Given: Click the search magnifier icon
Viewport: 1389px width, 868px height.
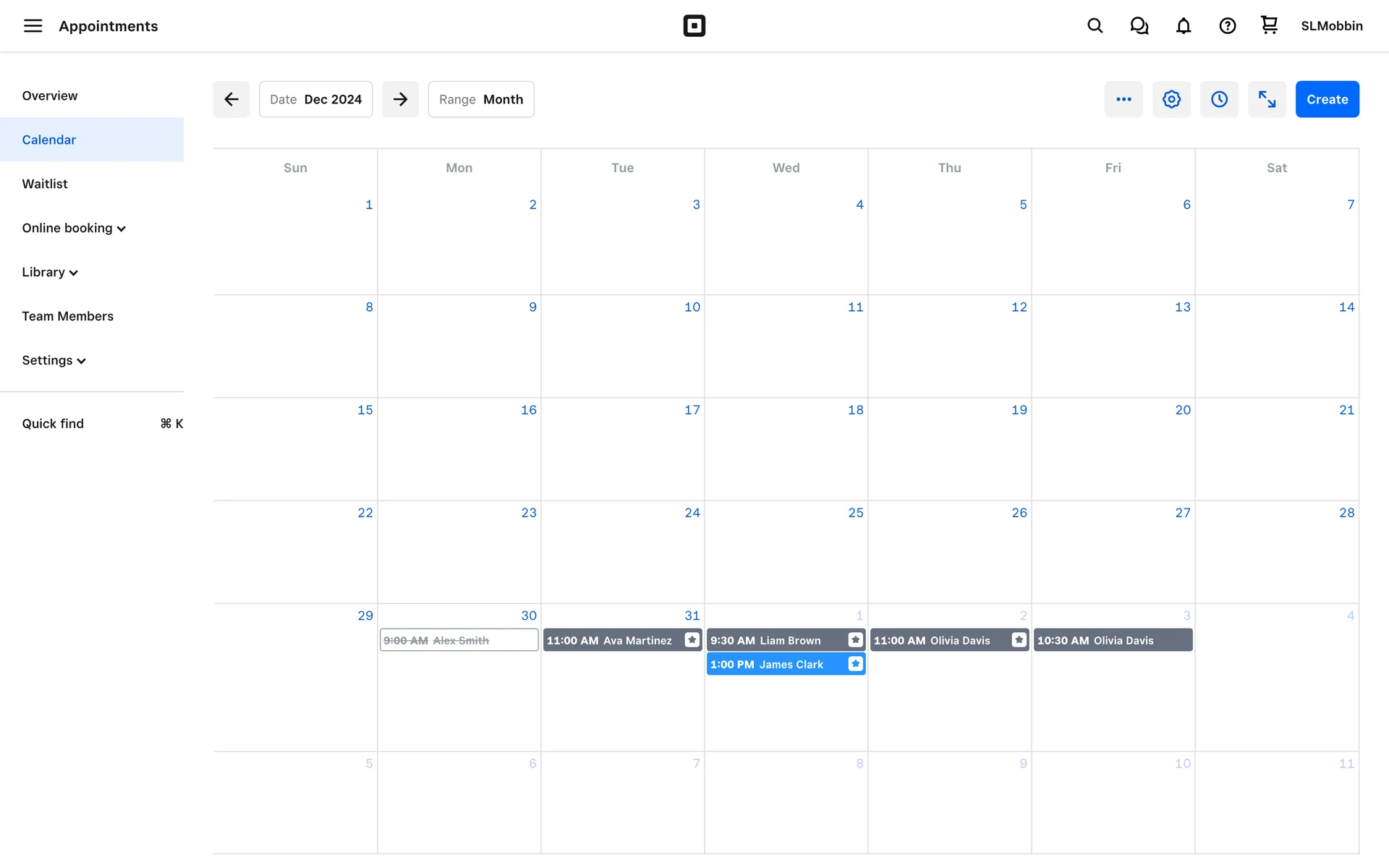Looking at the screenshot, I should click(1095, 26).
